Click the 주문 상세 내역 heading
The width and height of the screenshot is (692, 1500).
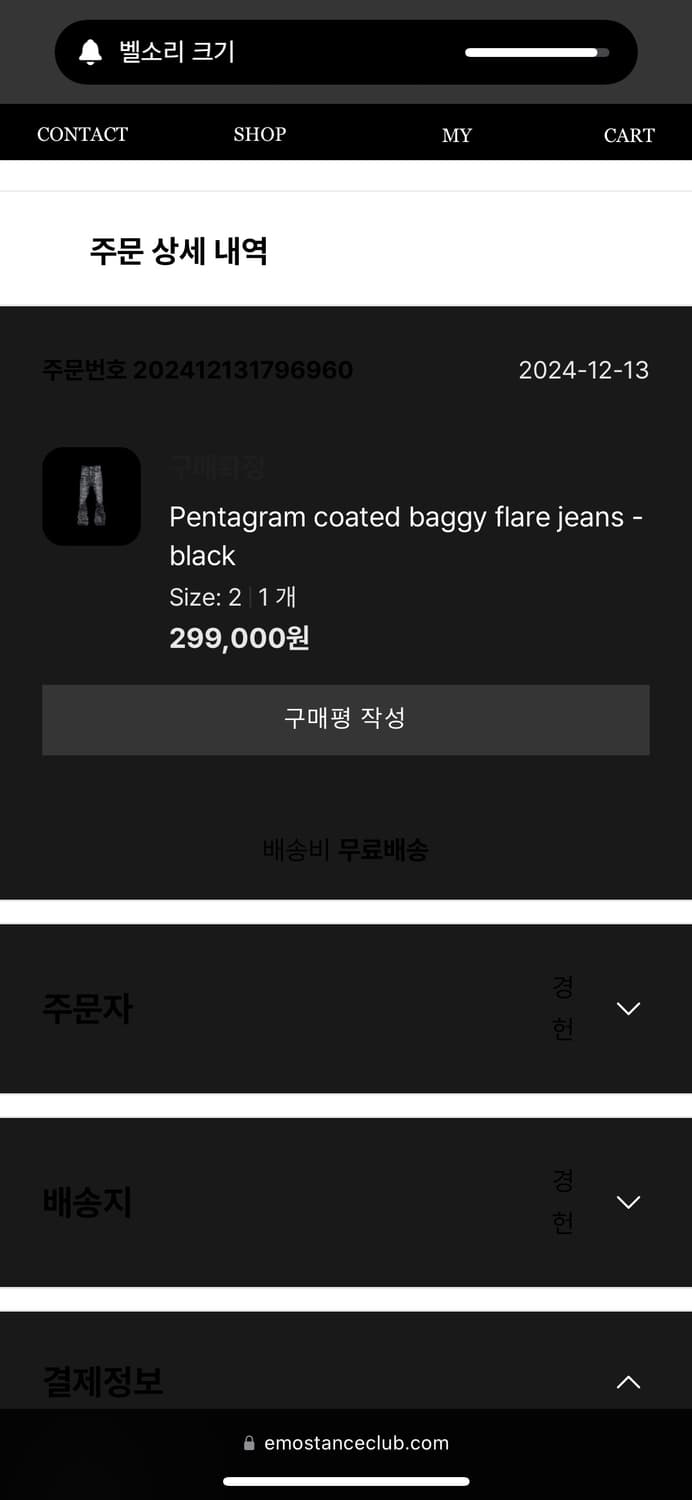(179, 250)
